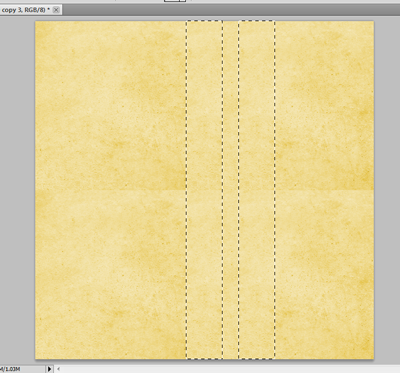This screenshot has width=400, height=373.
Task: Click the narrow strip between both selections
Action: coord(231,190)
